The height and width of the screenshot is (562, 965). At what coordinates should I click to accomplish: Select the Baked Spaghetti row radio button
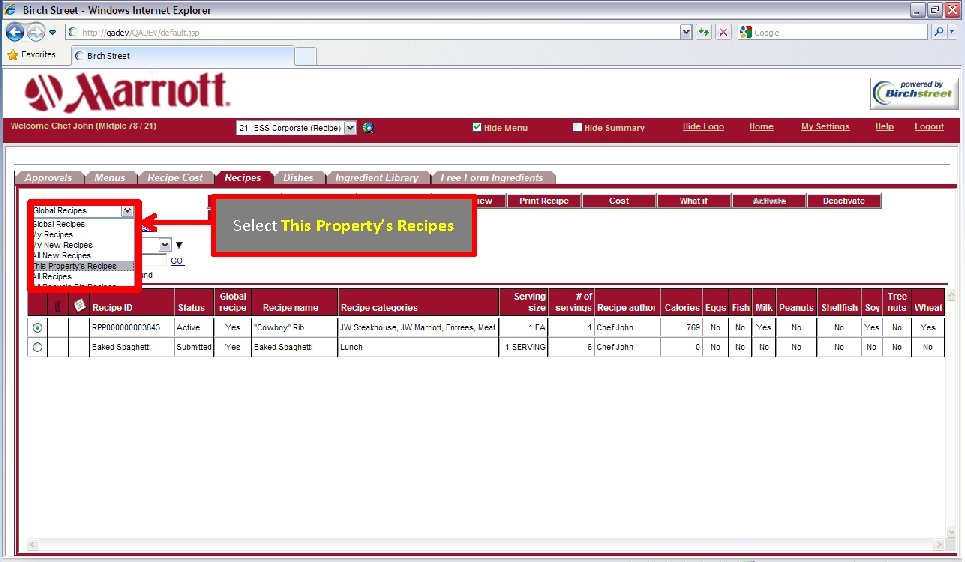[x=38, y=347]
